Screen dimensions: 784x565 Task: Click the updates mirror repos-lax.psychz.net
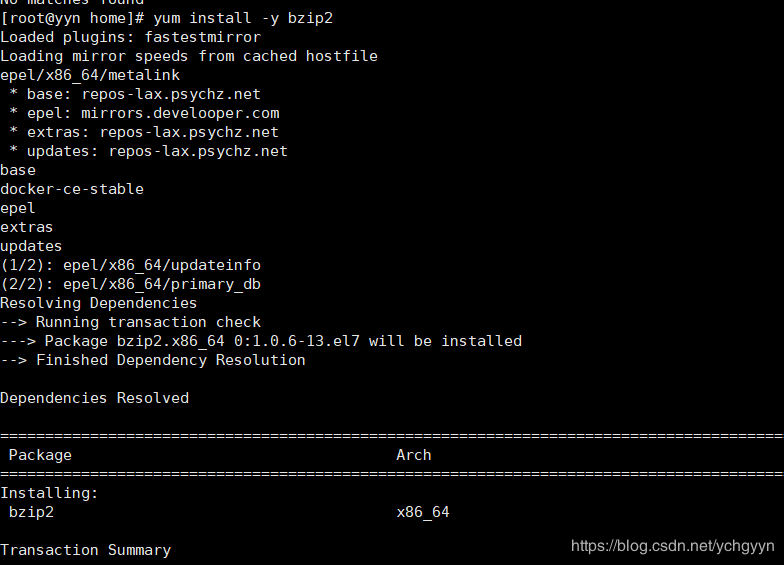(198, 152)
